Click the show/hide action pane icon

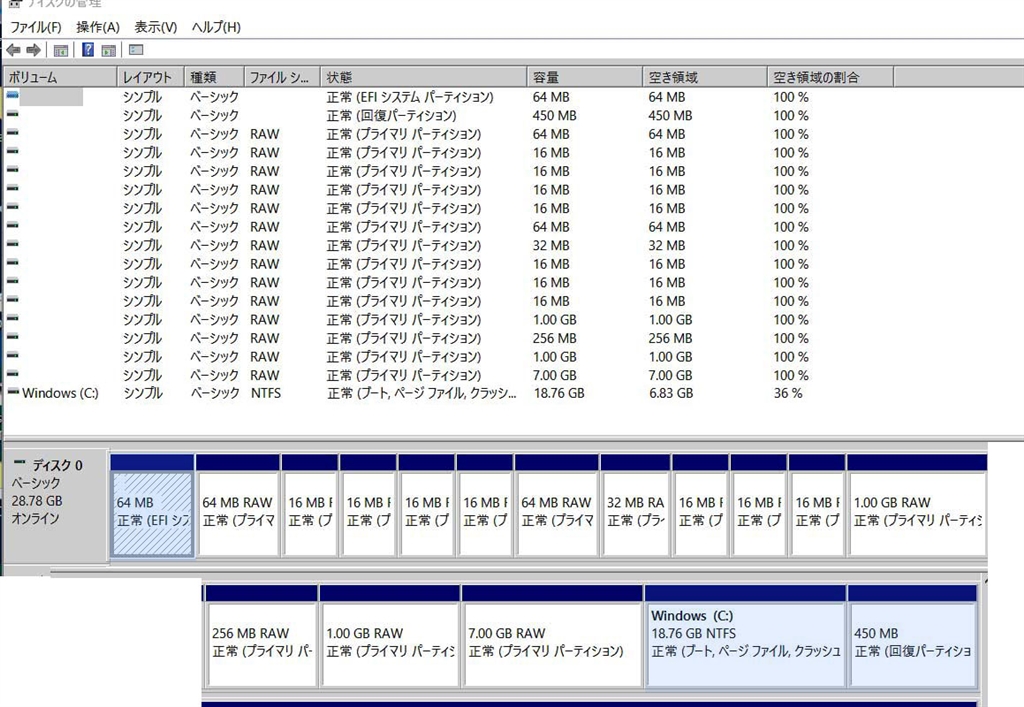tap(108, 50)
